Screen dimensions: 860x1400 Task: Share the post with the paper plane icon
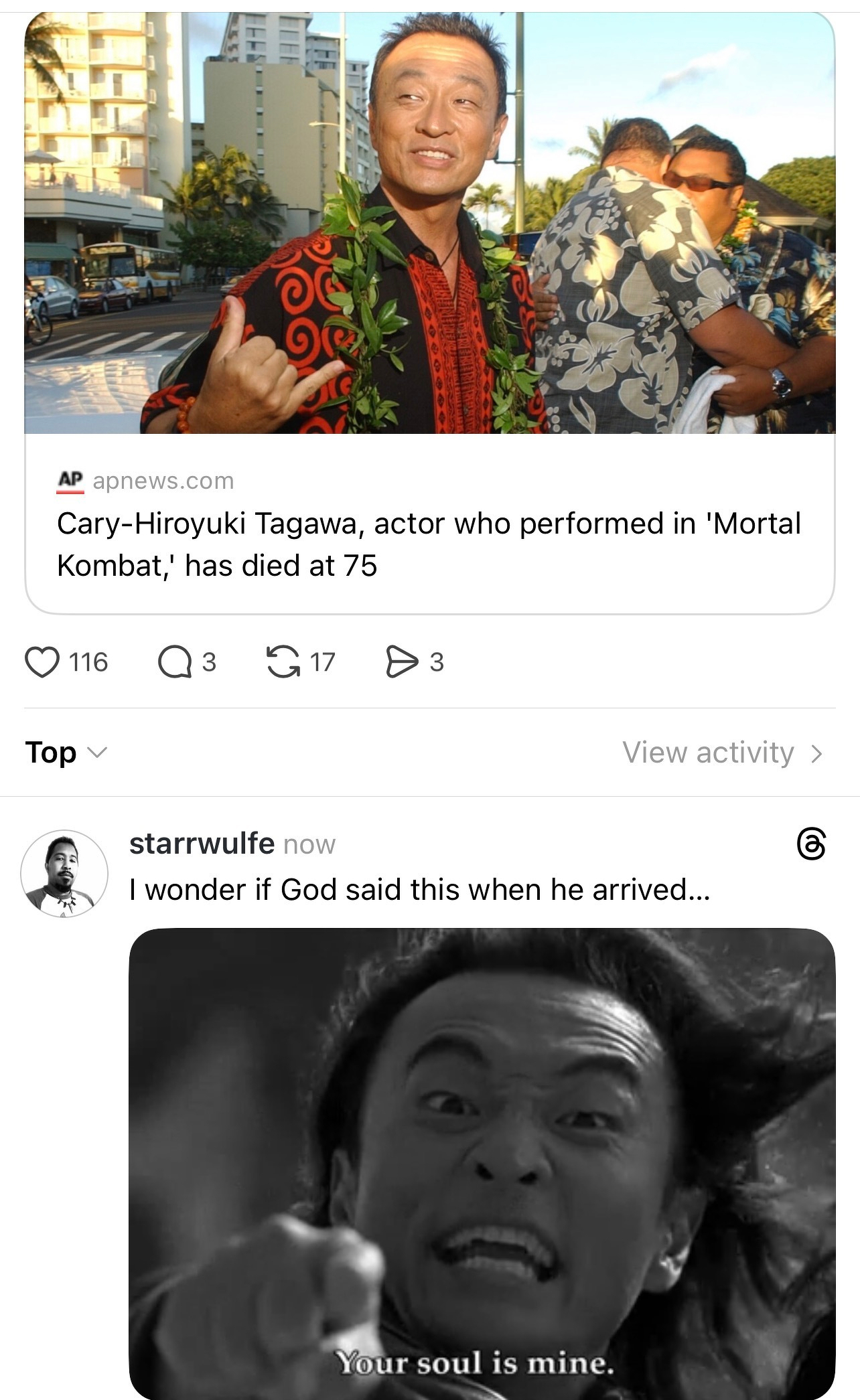pos(401,662)
